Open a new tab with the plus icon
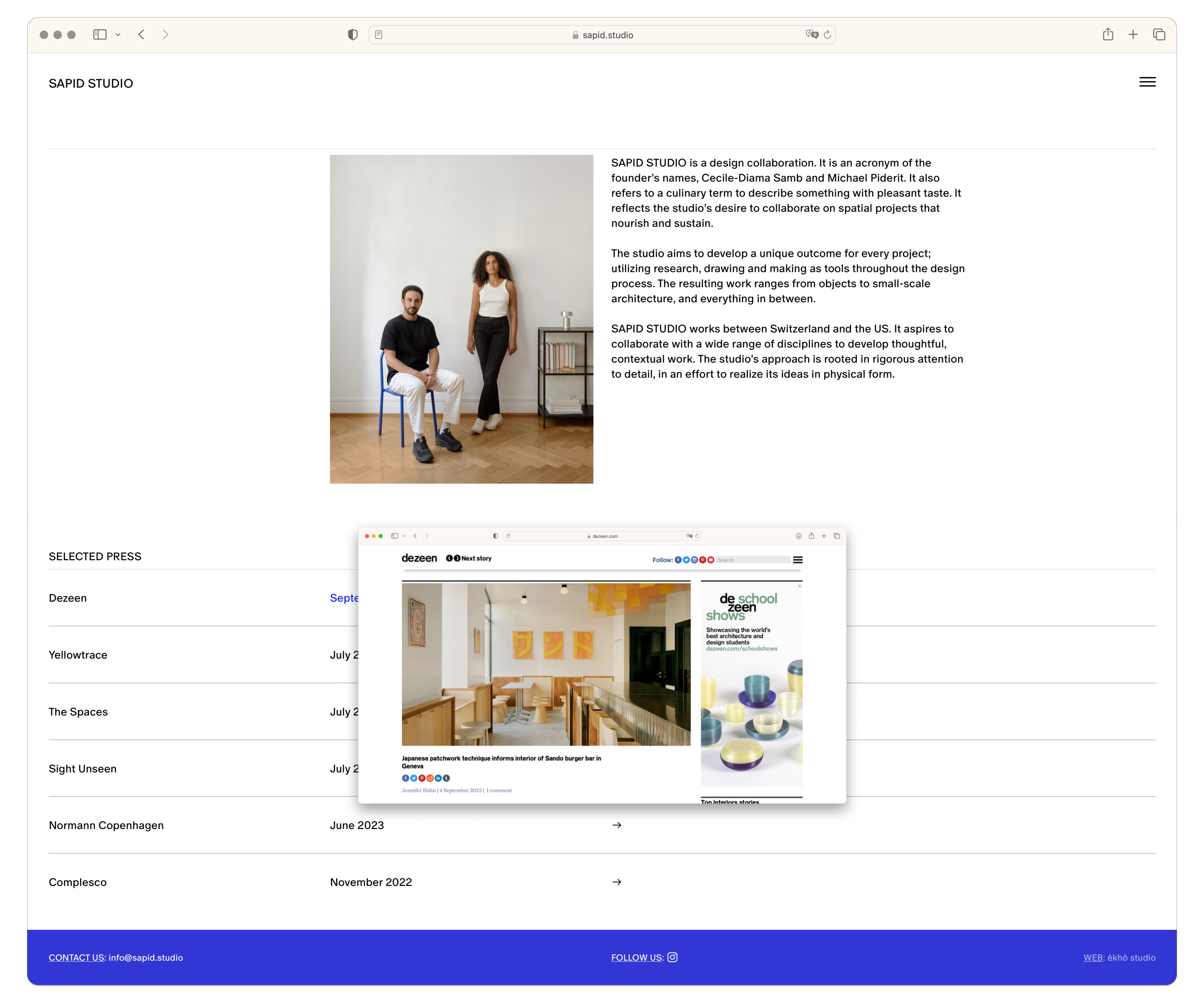 click(1133, 34)
